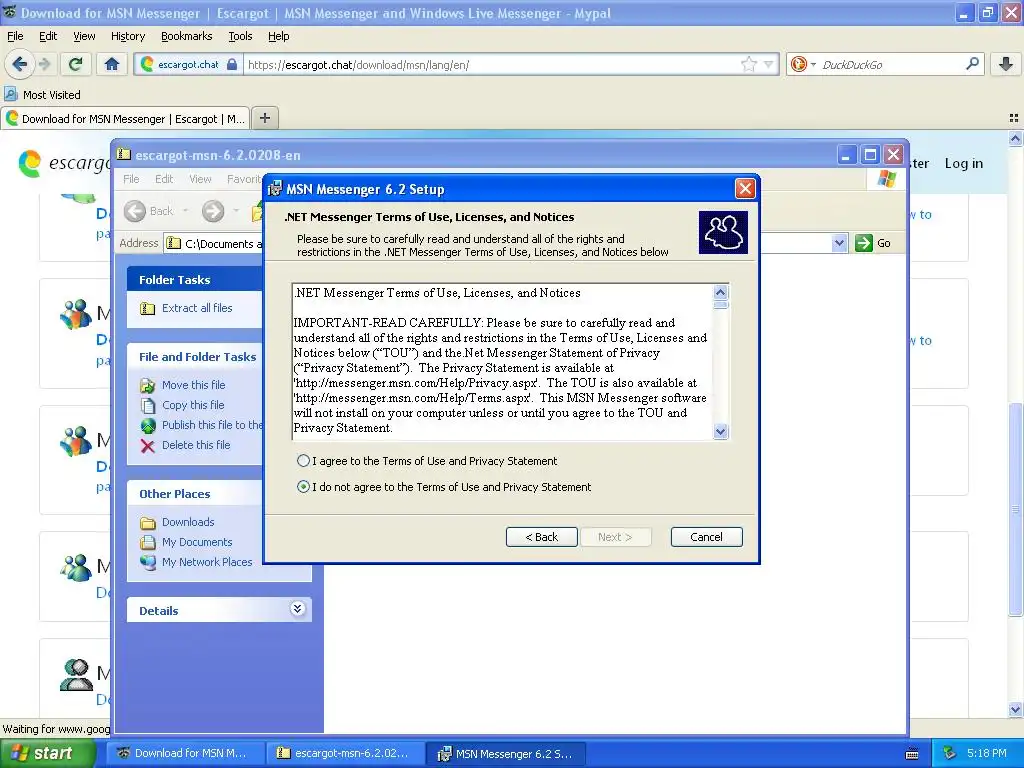The image size is (1024, 768).
Task: Click the padlock site identity icon
Action: pos(231,64)
